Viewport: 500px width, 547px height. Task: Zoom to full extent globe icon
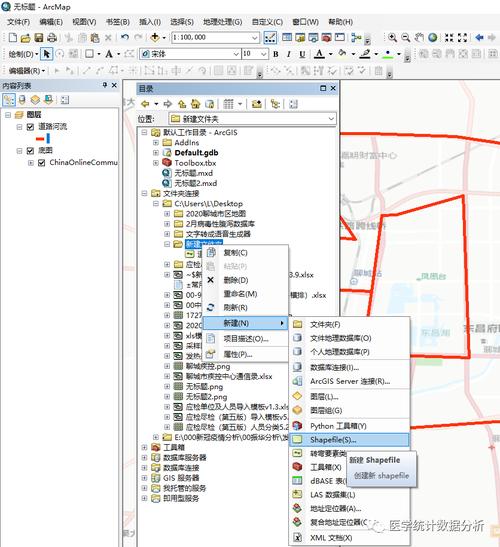click(433, 37)
